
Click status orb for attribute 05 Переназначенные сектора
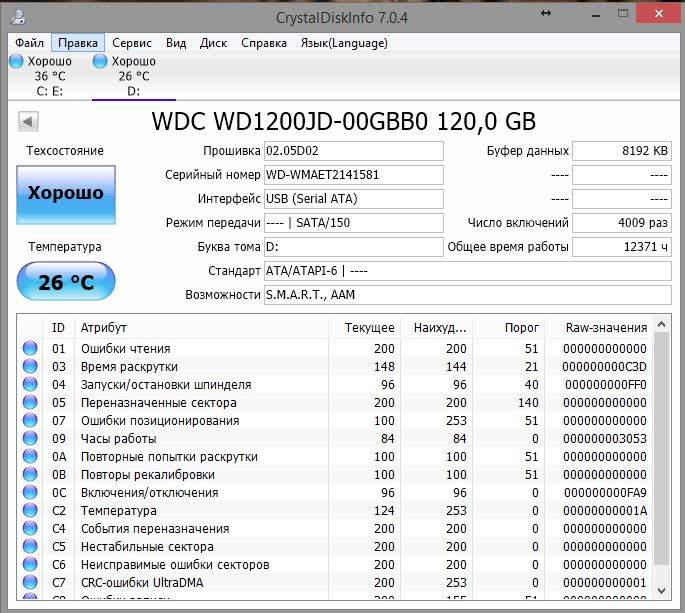[30, 403]
